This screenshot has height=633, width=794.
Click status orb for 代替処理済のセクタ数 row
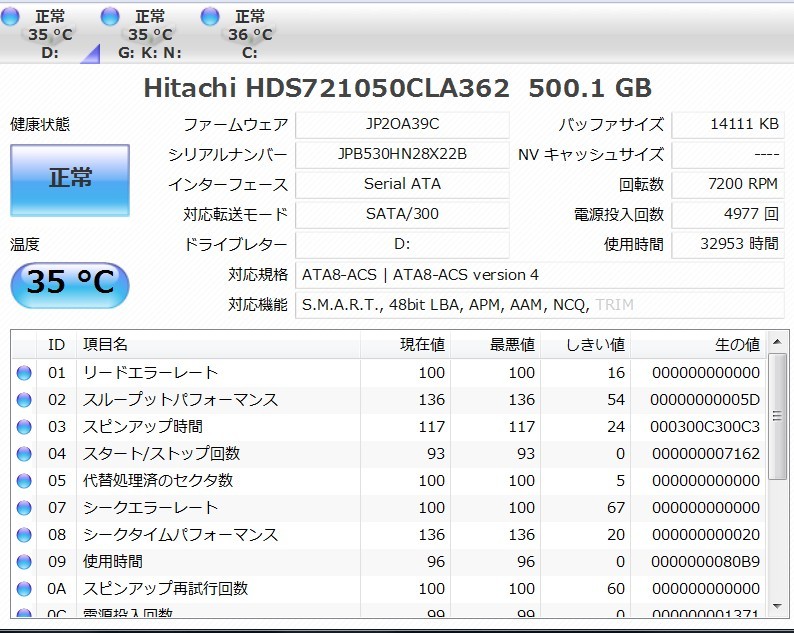click(x=24, y=481)
